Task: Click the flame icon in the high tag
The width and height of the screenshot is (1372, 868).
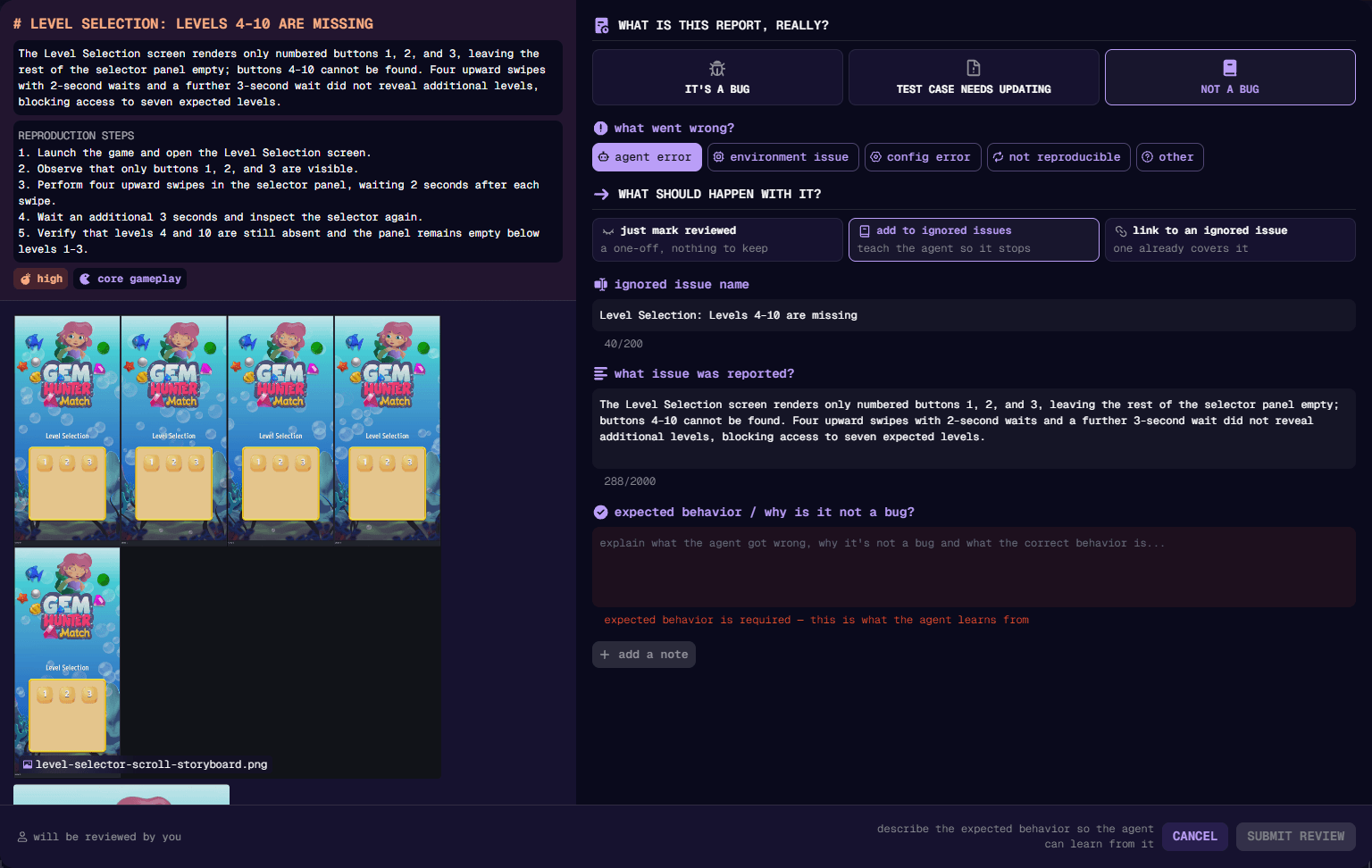Action: pos(26,279)
